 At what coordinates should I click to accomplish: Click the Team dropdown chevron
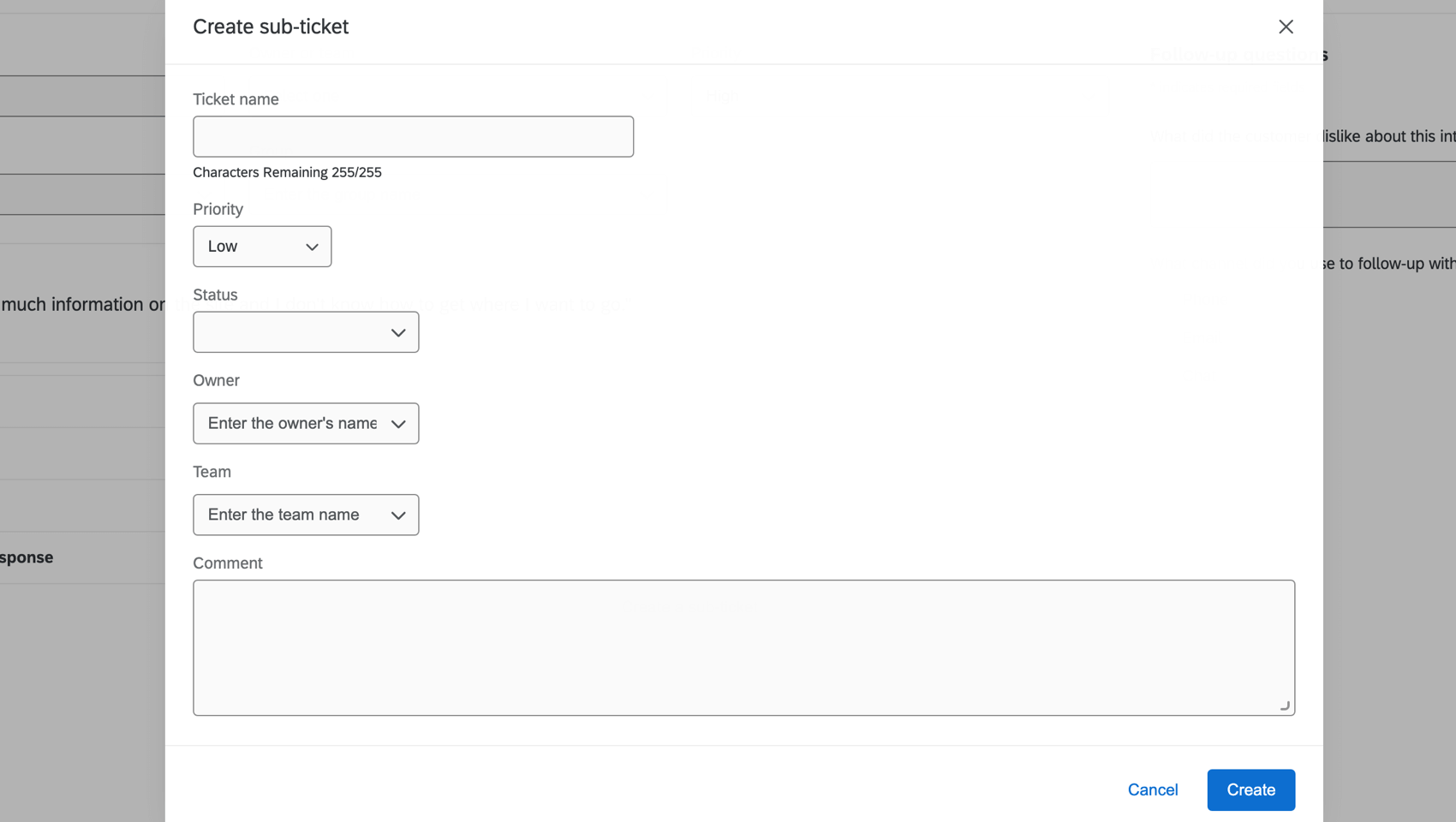pos(397,515)
